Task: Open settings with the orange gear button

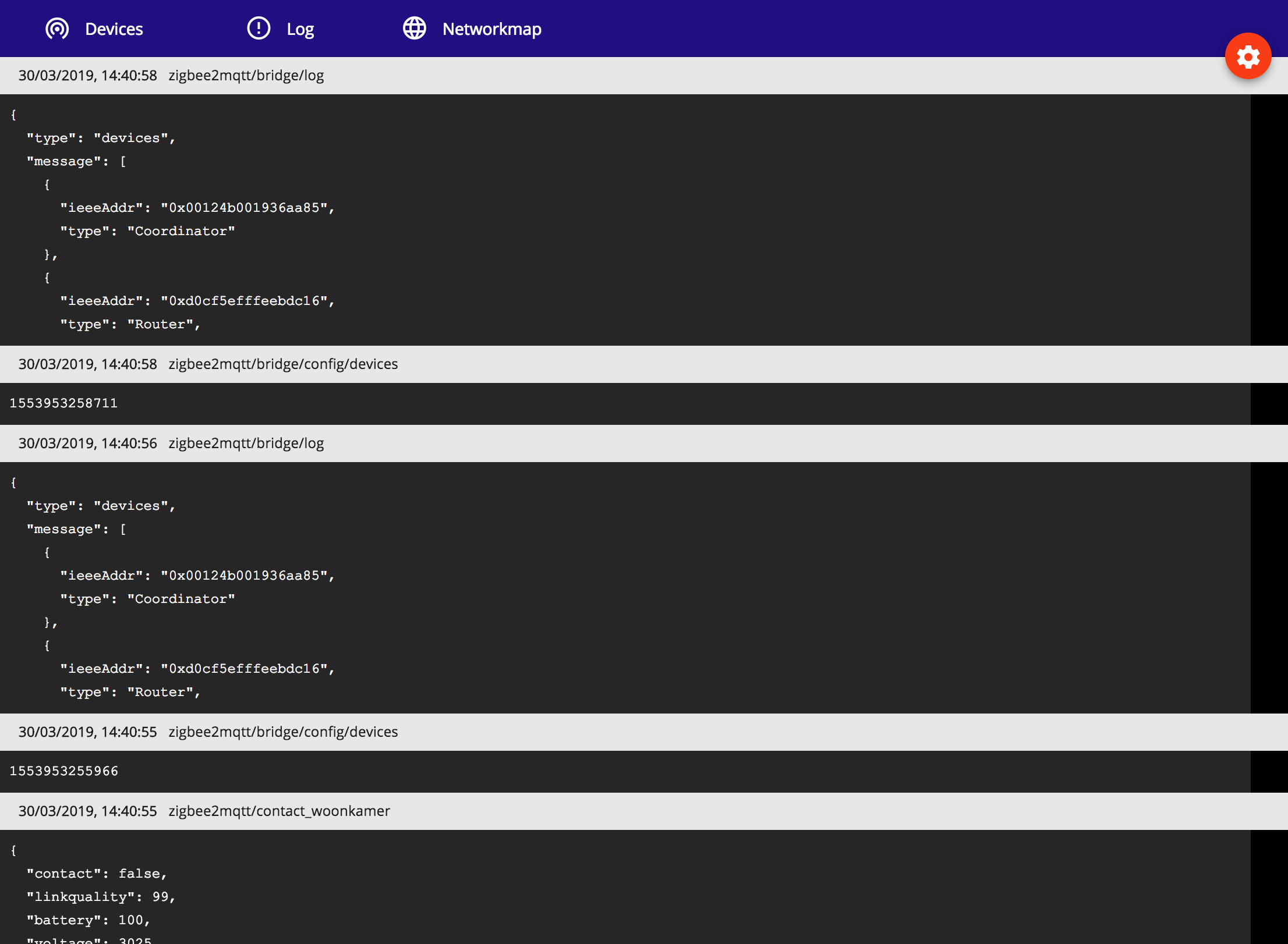Action: [x=1248, y=56]
